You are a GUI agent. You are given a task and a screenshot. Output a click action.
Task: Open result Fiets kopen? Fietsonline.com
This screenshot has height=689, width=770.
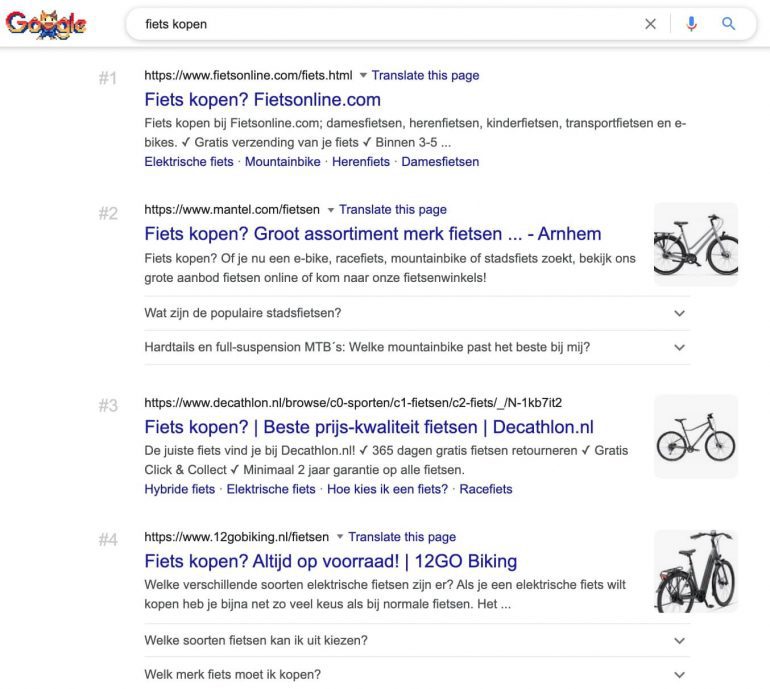click(262, 99)
